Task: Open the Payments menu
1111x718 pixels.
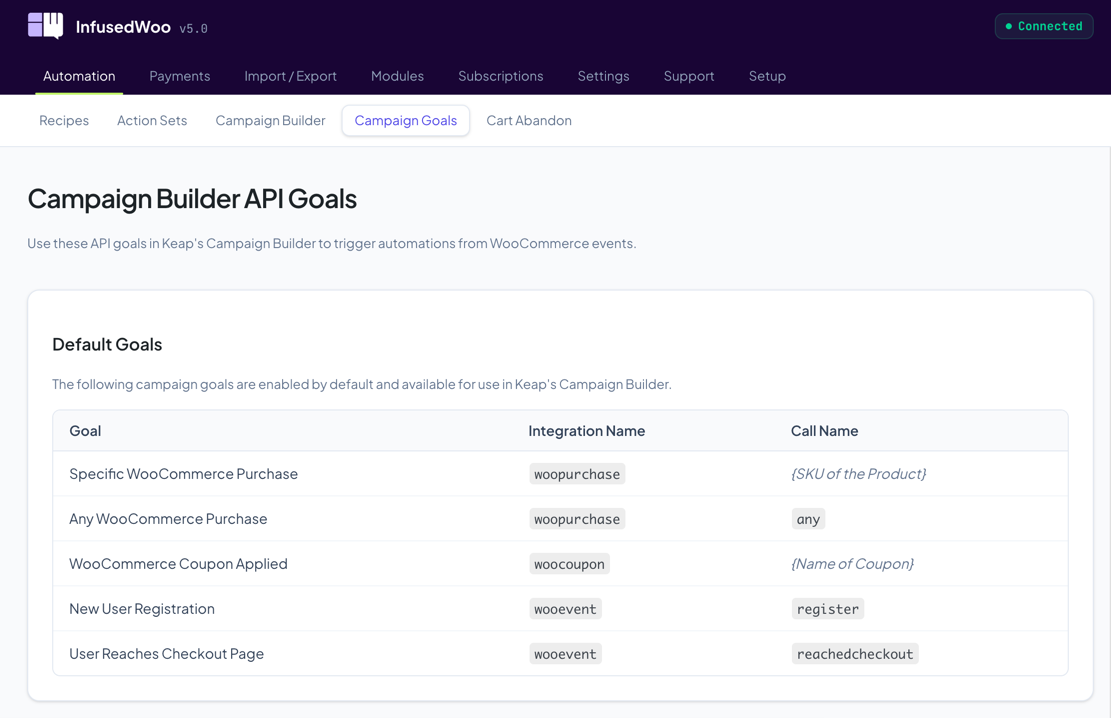Action: coord(179,75)
